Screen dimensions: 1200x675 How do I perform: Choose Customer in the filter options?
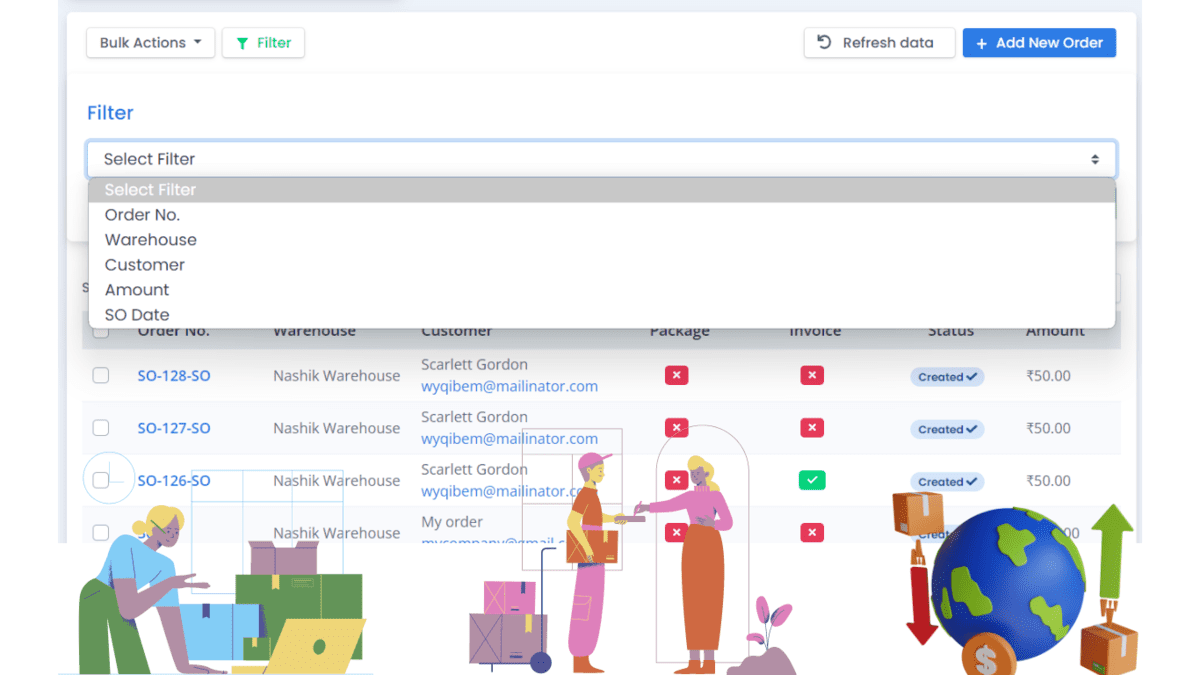pyautogui.click(x=144, y=264)
